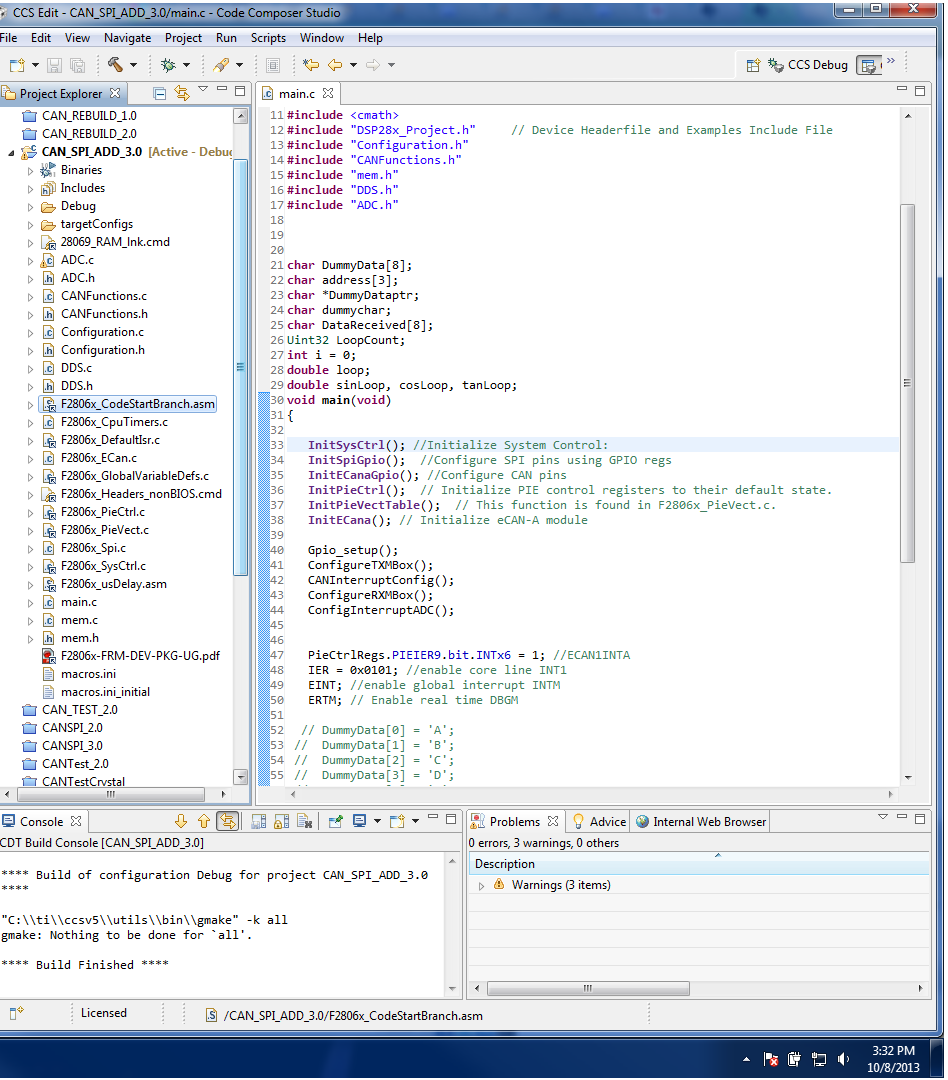
Task: Navigate back with the left arrow icon
Action: [334, 64]
